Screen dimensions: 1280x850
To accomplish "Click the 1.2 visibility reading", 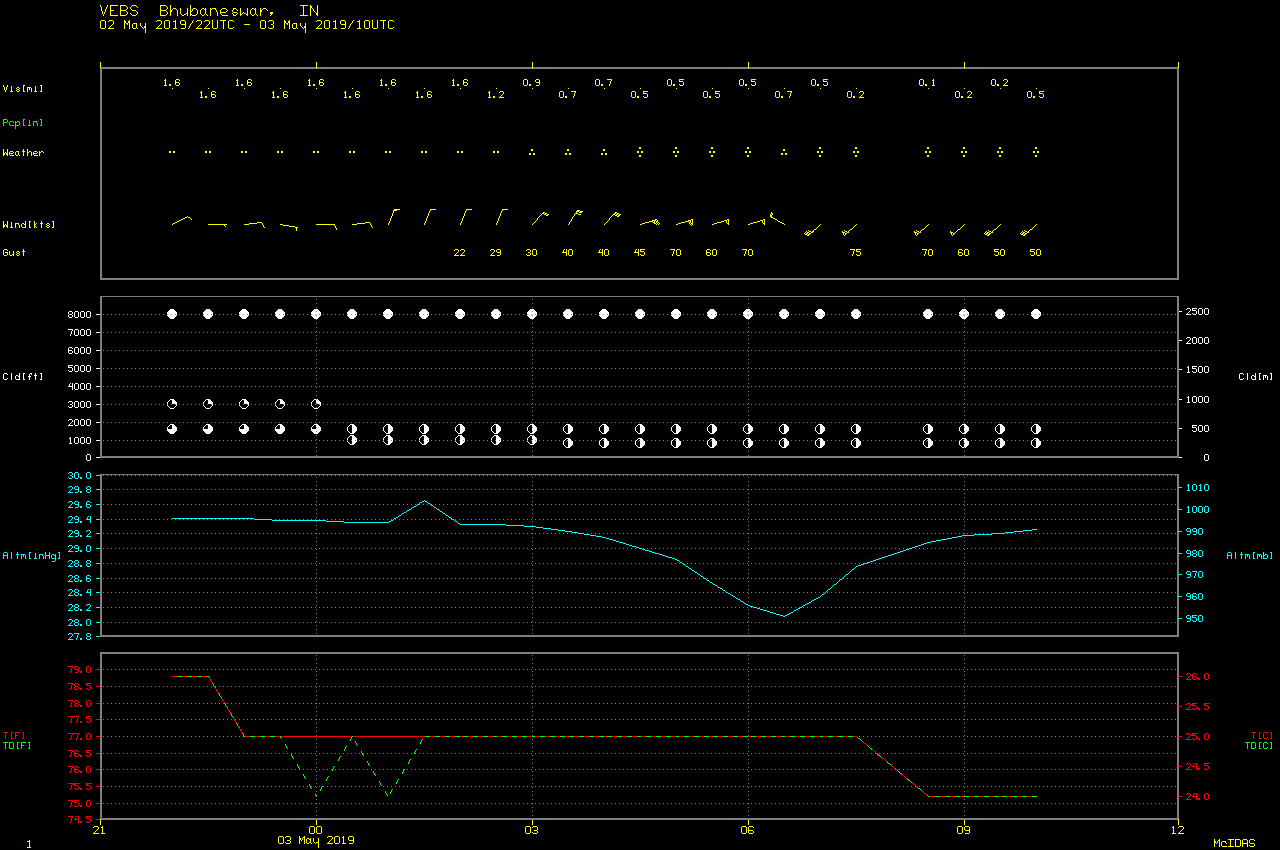I will (496, 95).
